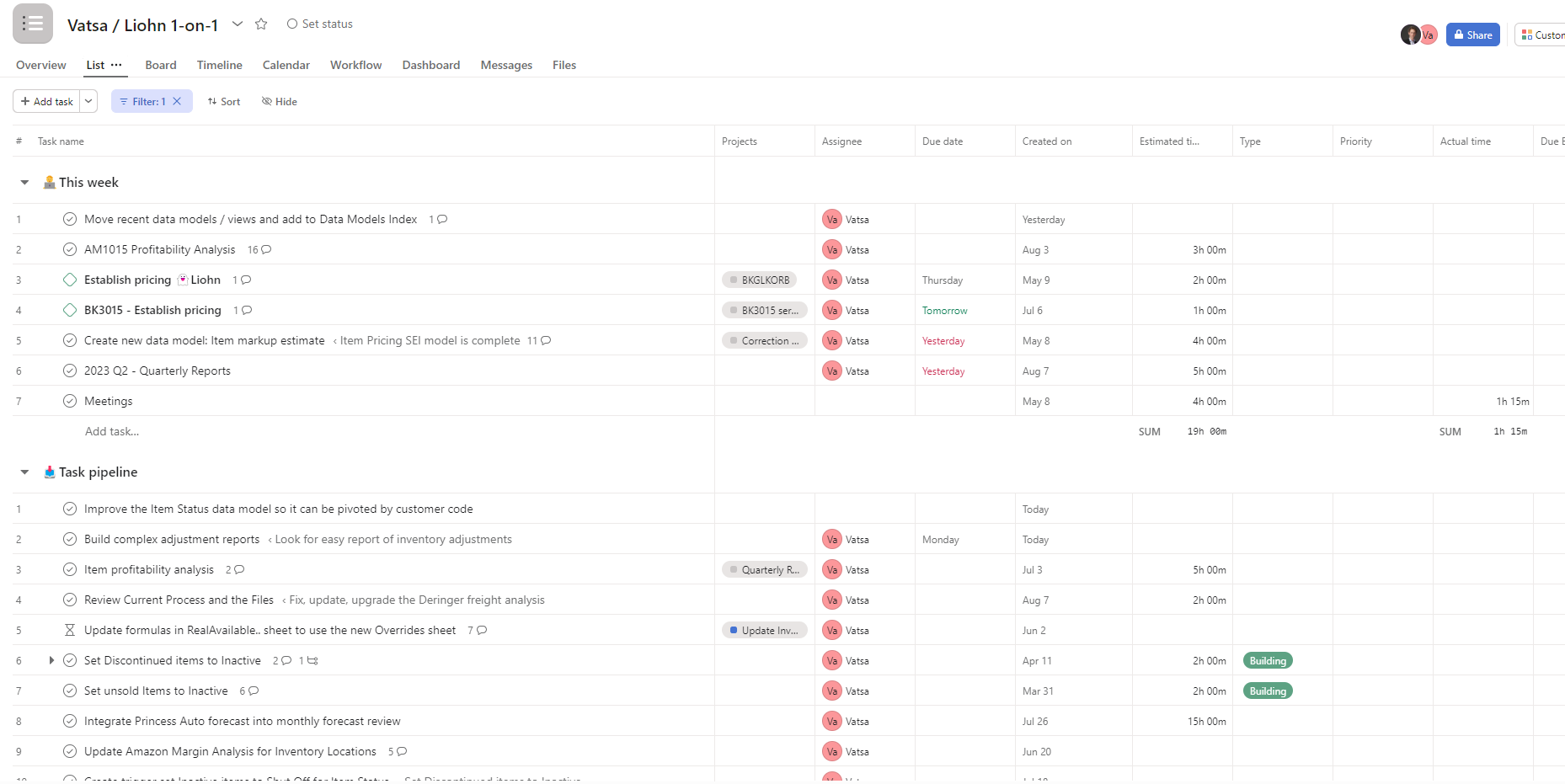1565x784 pixels.
Task: Mark the Meetings task complete
Action: [x=69, y=401]
